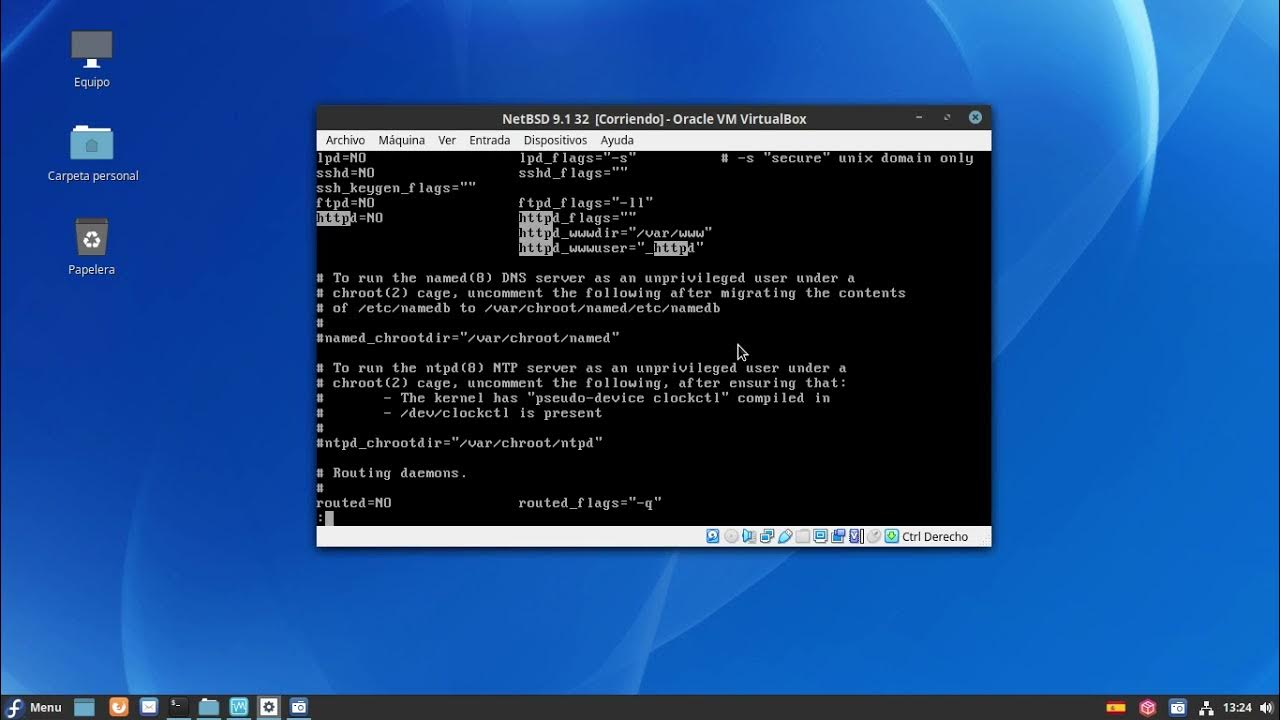Open the Papelera trash icon
Image resolution: width=1280 pixels, height=720 pixels.
pyautogui.click(x=92, y=246)
